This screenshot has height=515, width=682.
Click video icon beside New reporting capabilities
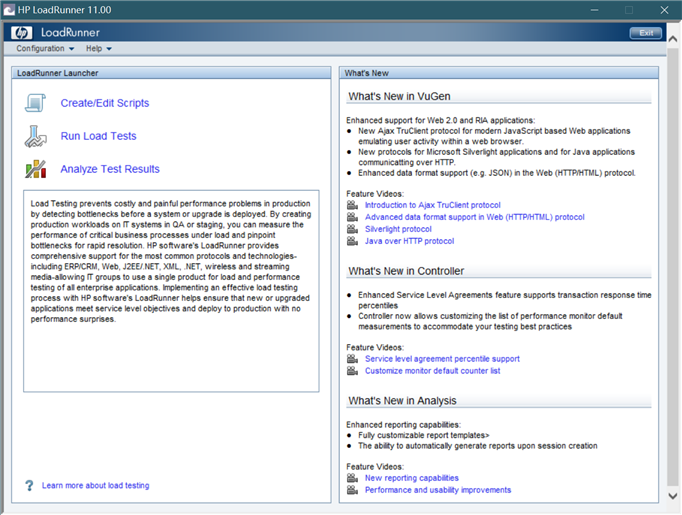click(x=352, y=478)
